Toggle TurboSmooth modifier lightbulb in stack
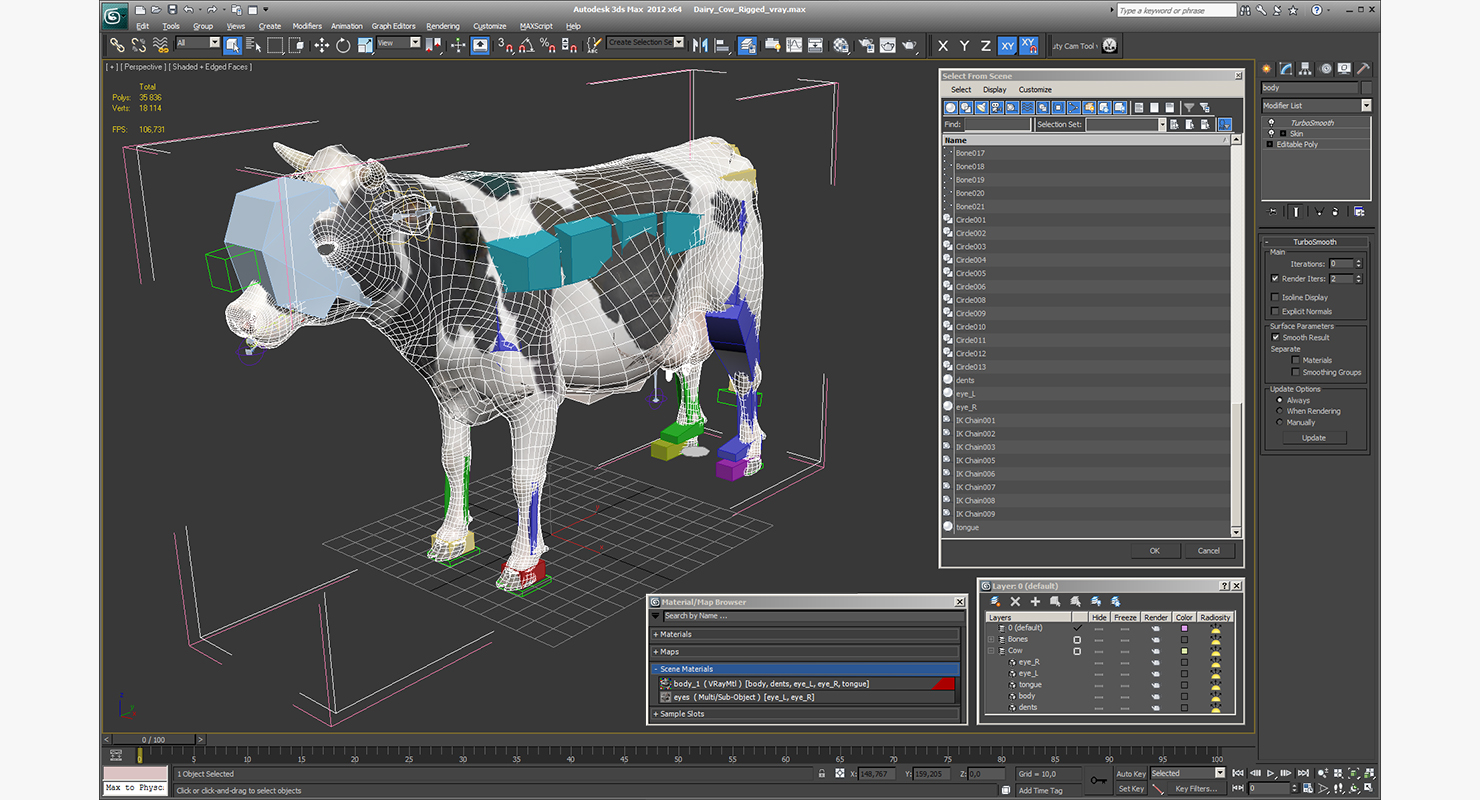The image size is (1480, 800). click(x=1271, y=123)
